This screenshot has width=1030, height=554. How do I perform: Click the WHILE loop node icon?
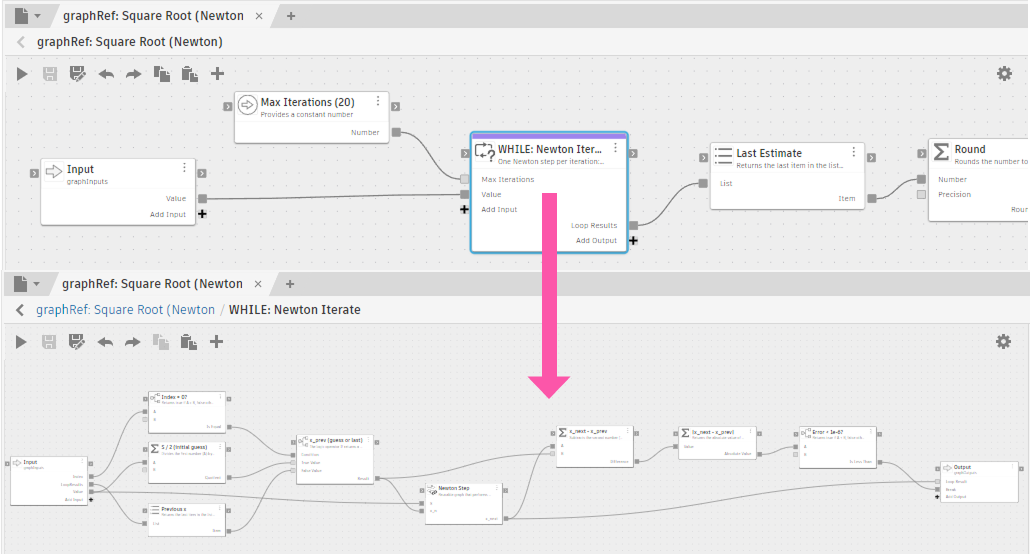(484, 151)
